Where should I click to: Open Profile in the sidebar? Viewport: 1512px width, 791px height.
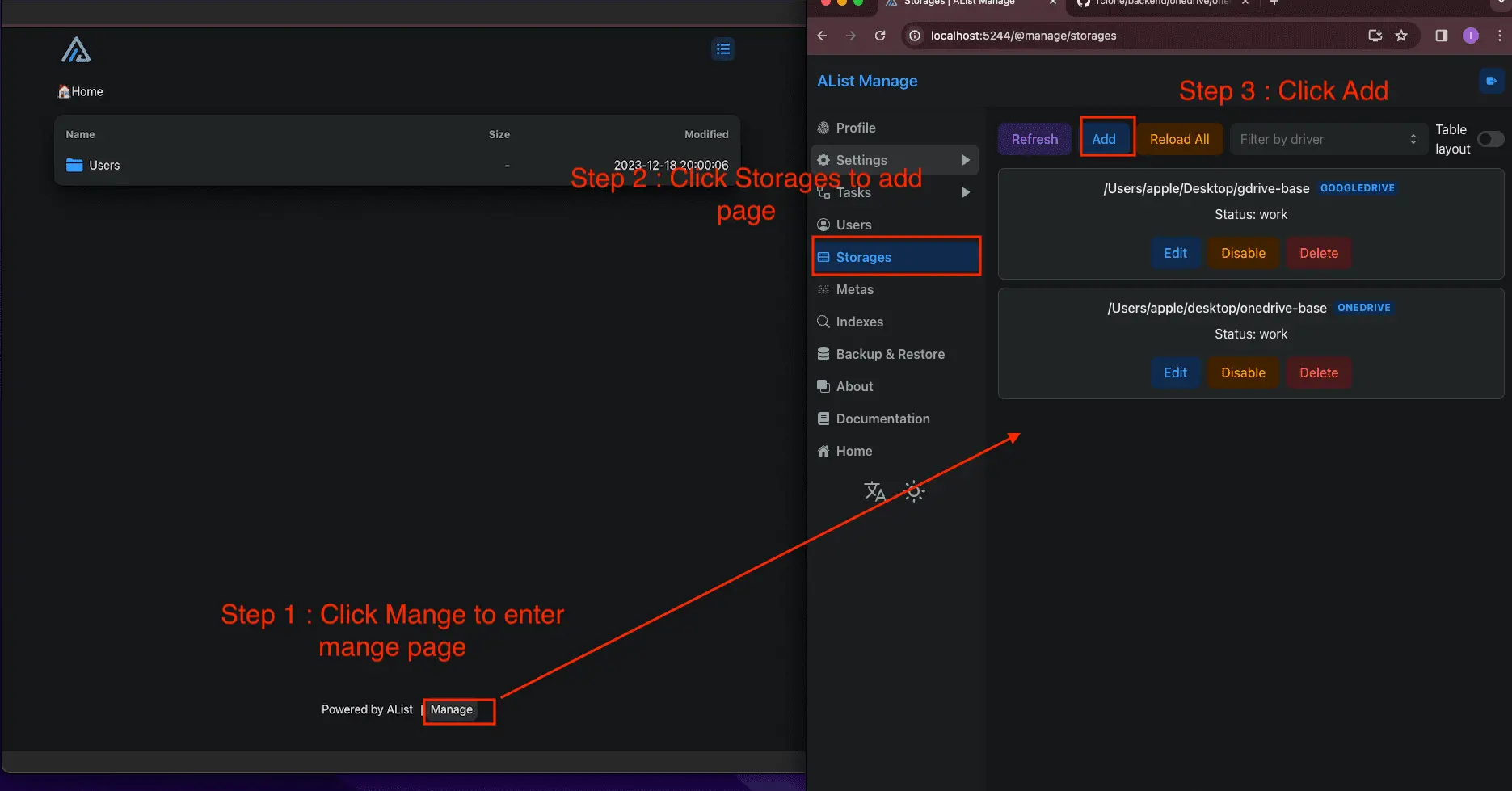[x=895, y=128]
